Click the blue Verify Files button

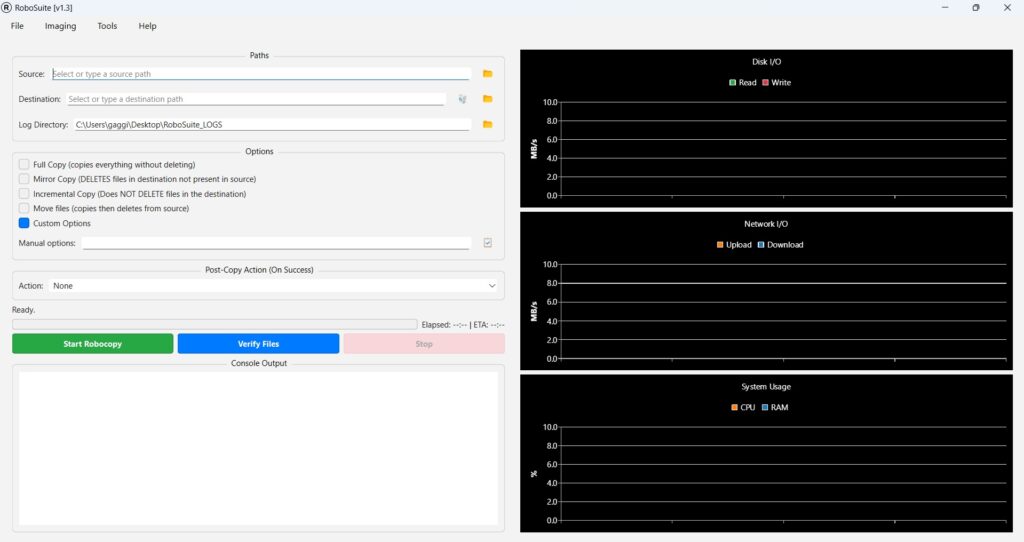pos(258,344)
